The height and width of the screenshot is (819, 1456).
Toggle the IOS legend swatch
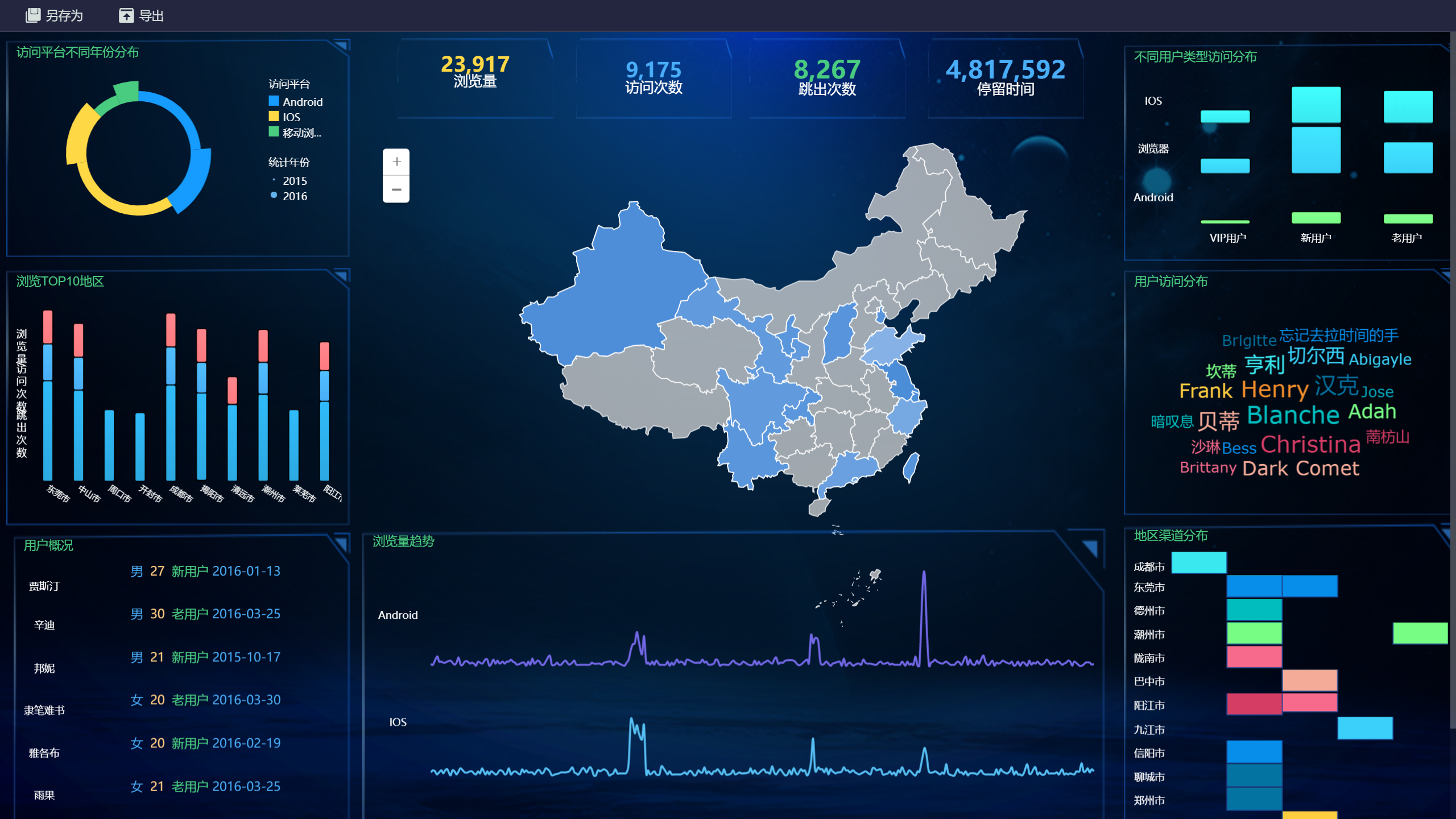[x=274, y=117]
